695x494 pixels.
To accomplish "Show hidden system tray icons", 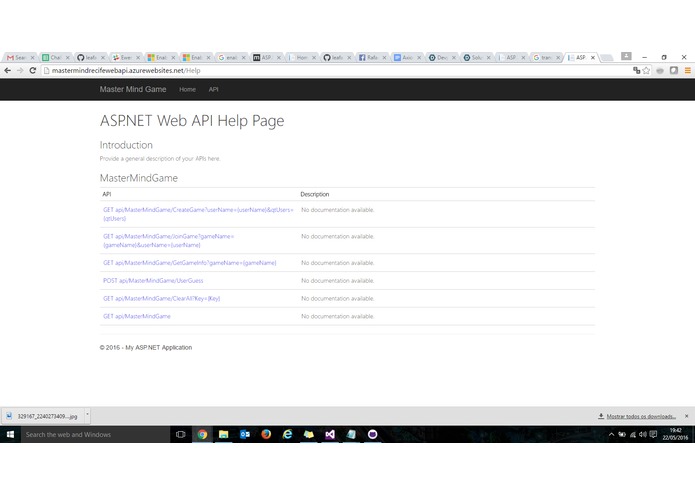I will pyautogui.click(x=611, y=434).
